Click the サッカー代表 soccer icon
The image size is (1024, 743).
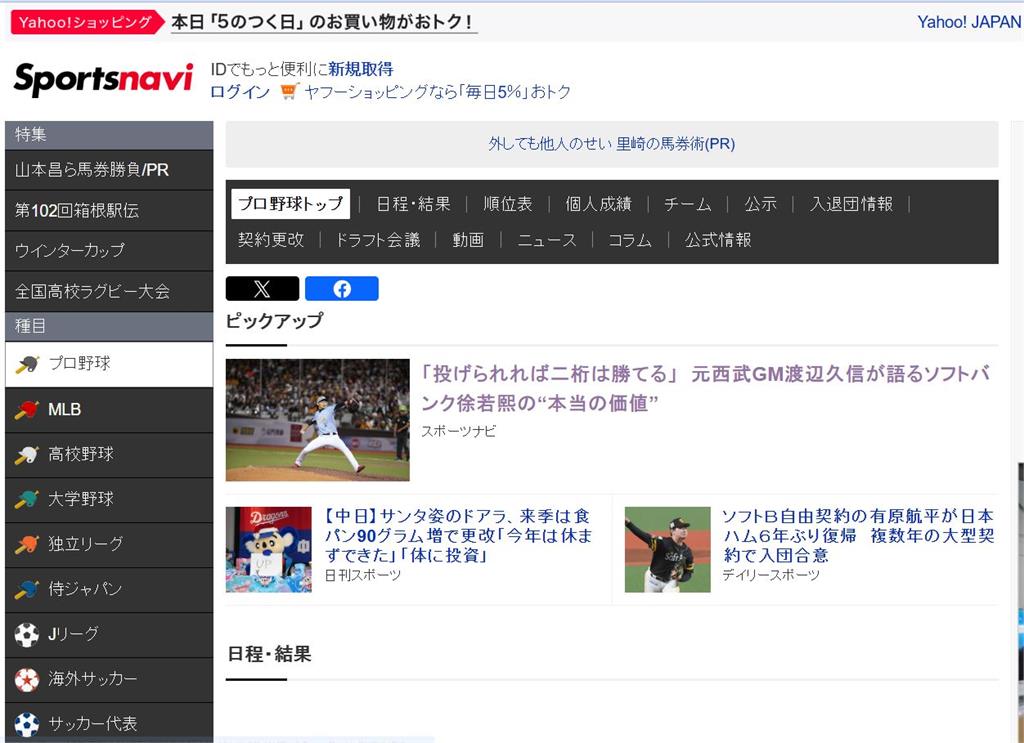(28, 723)
